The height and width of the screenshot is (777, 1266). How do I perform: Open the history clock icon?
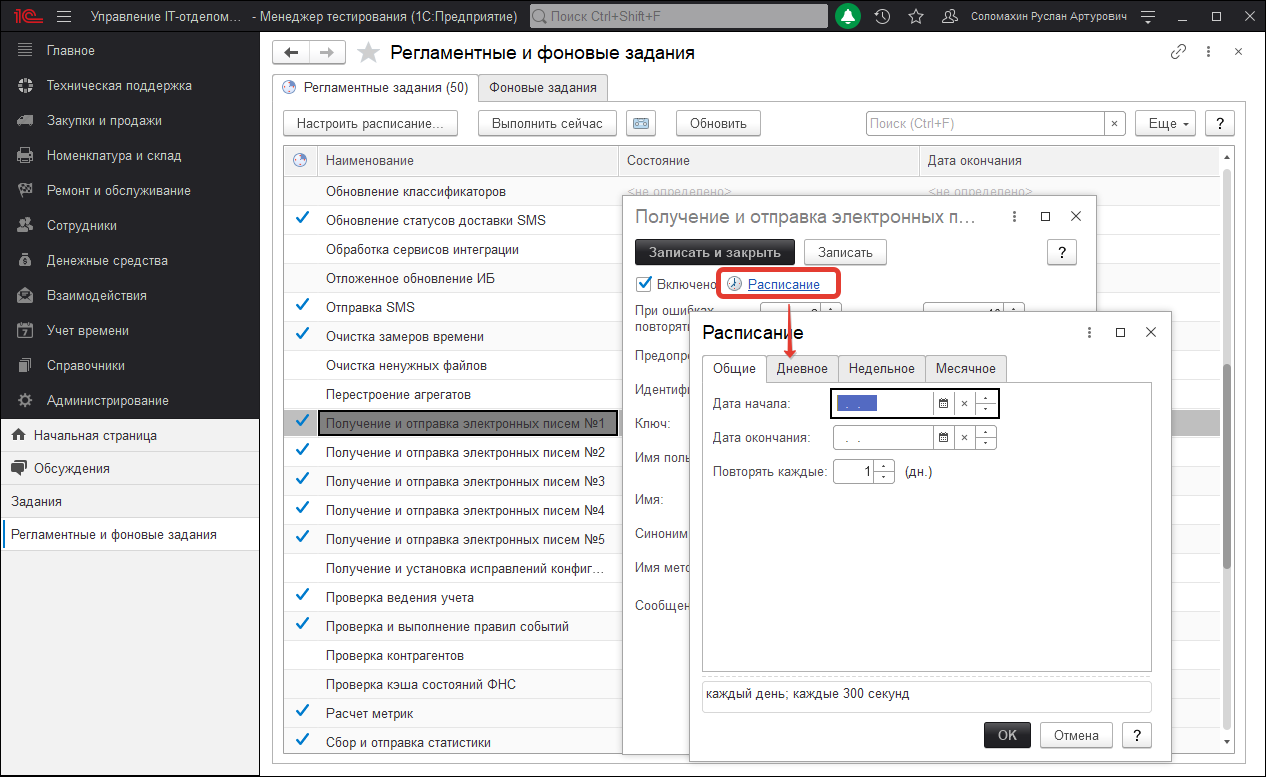(x=882, y=17)
